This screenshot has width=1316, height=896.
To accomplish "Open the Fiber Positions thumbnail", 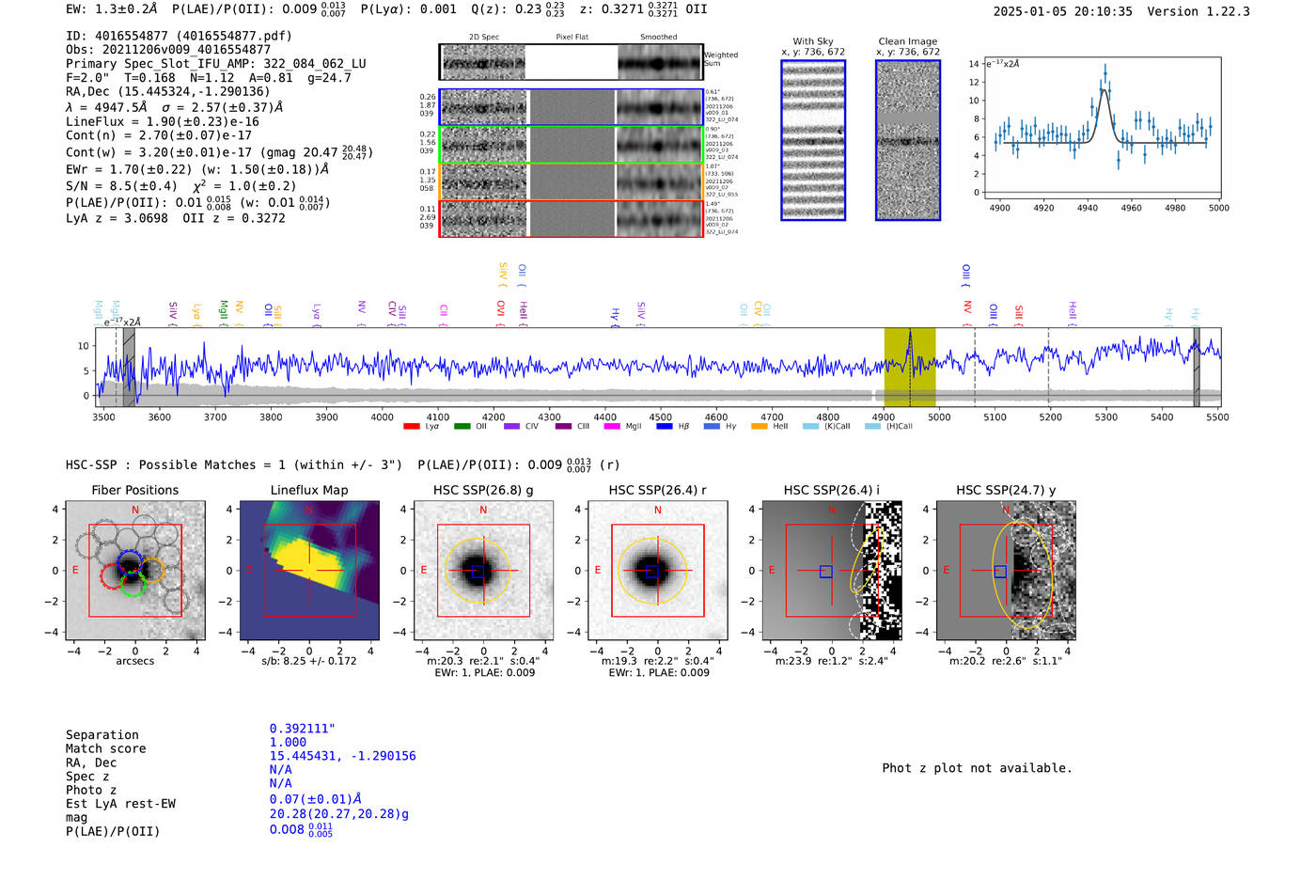I will [x=135, y=571].
